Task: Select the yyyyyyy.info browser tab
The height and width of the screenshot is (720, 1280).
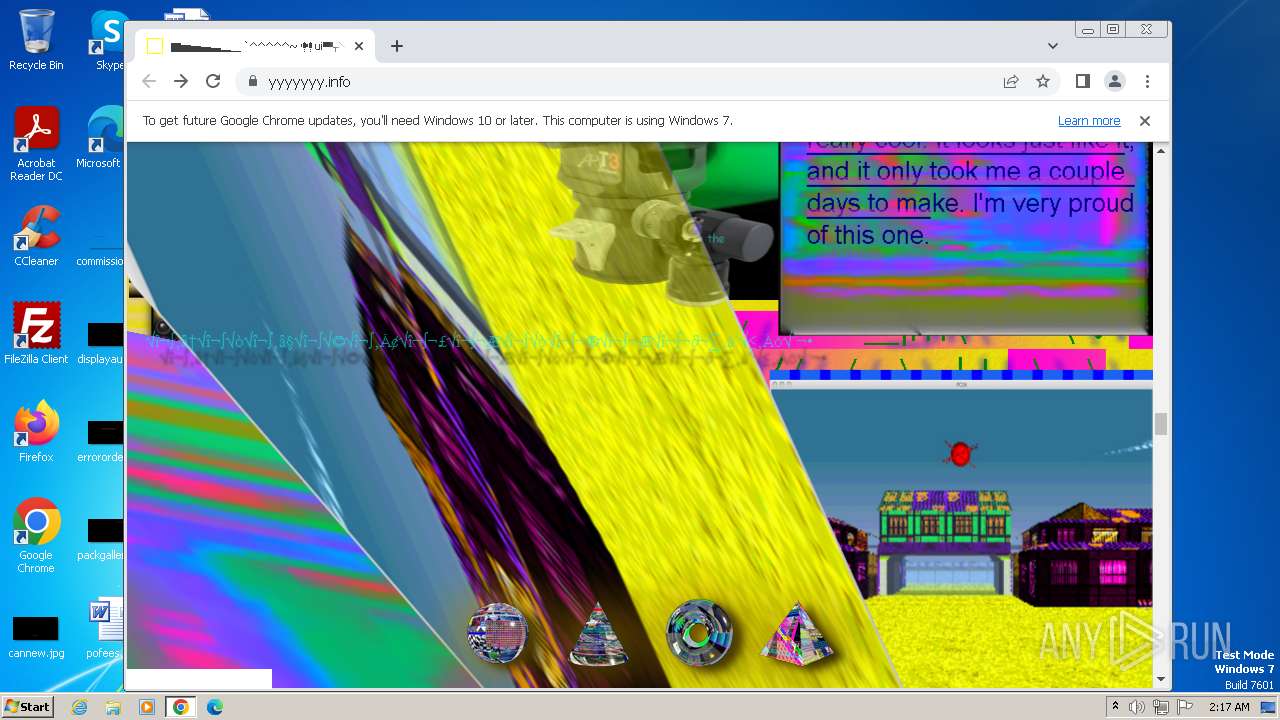Action: click(255, 46)
